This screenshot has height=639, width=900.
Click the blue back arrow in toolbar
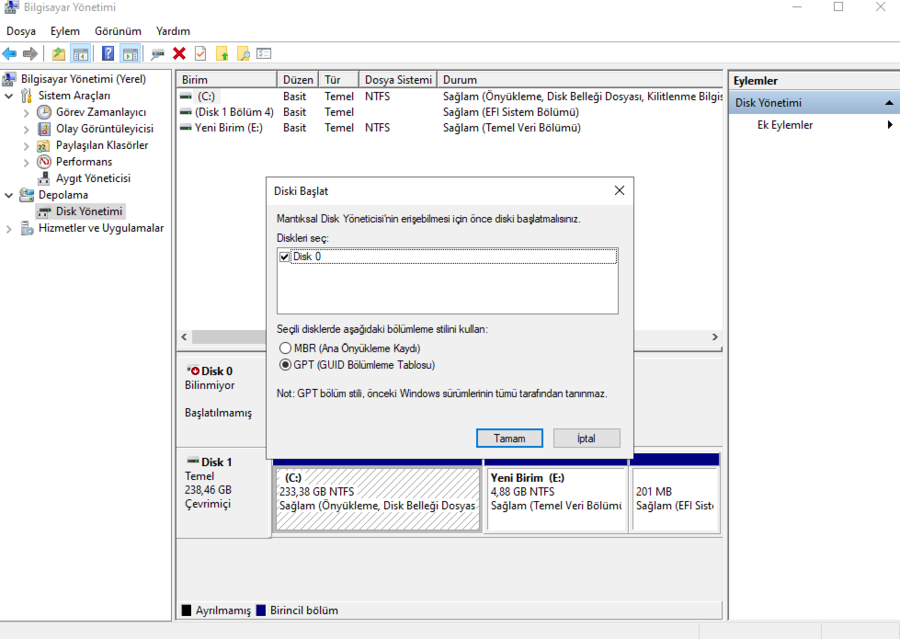coord(10,54)
